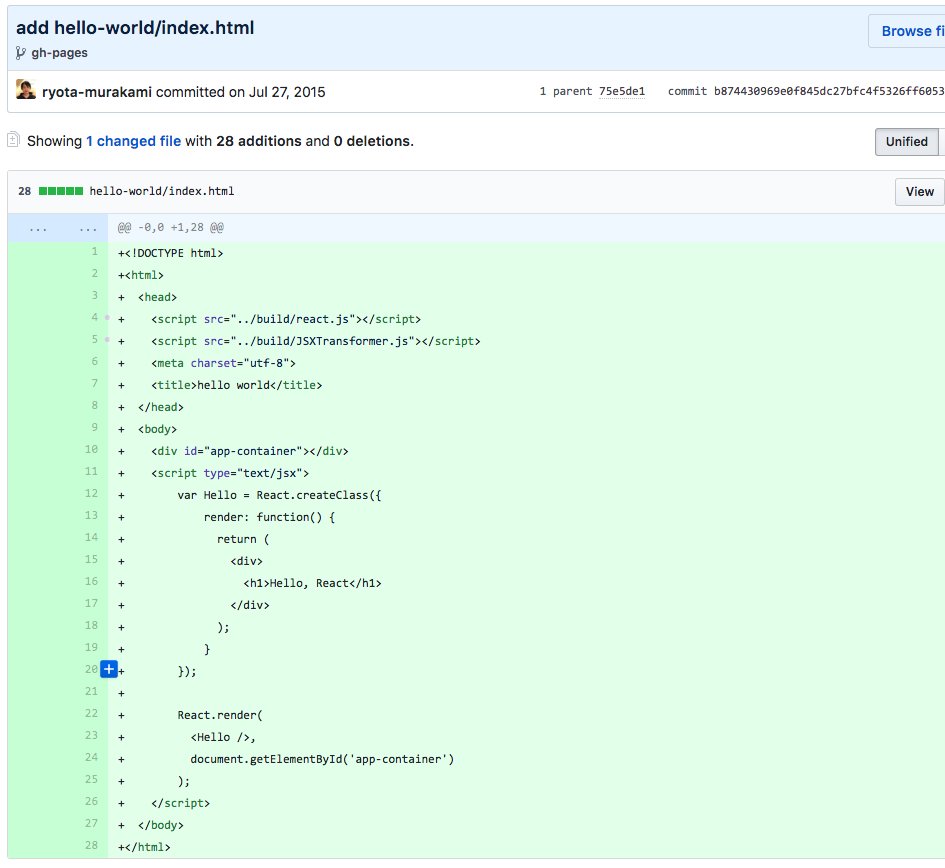Open parent commit 75e5de1

point(622,91)
